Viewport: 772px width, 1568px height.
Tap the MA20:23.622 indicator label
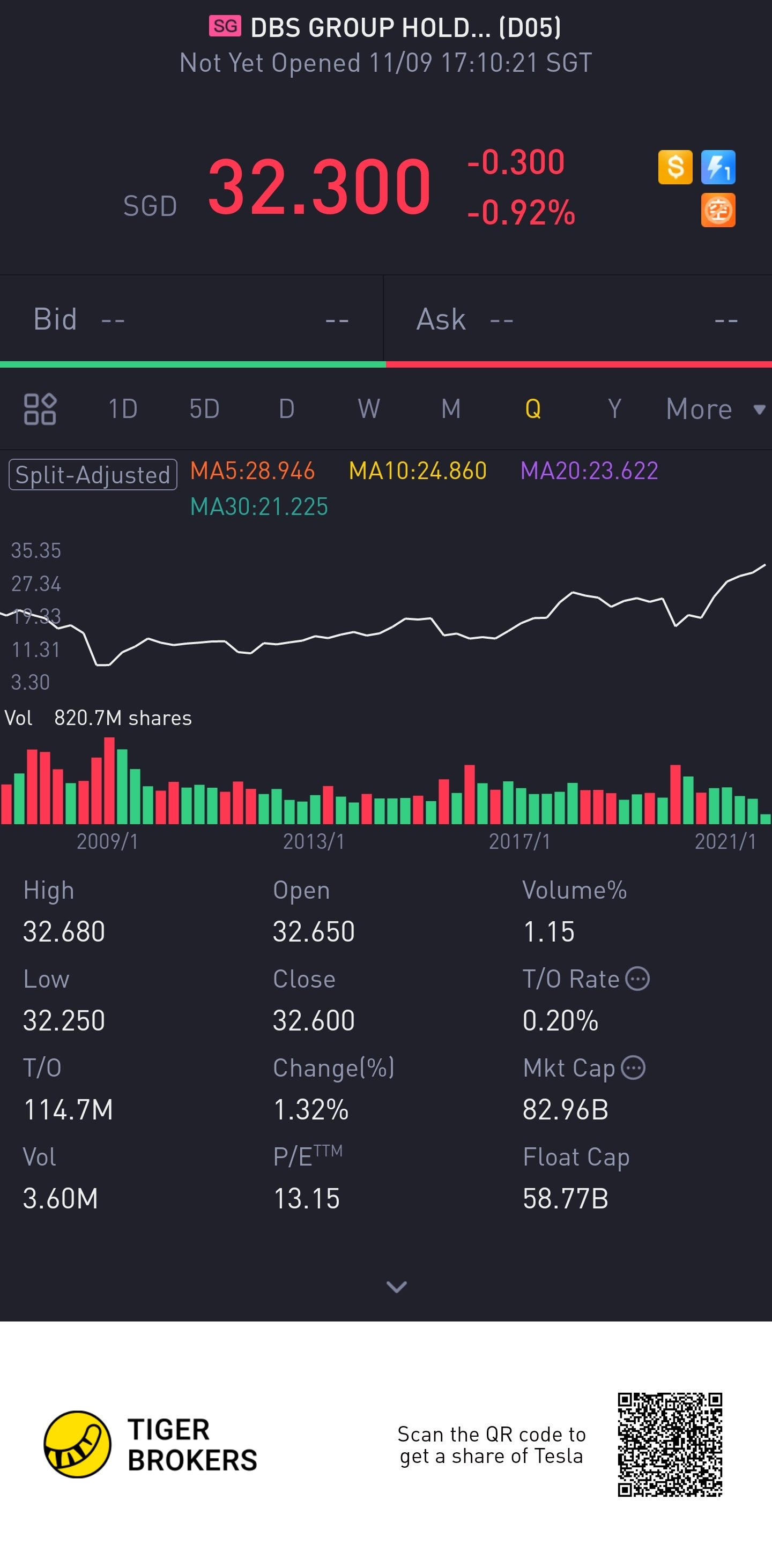(x=589, y=471)
